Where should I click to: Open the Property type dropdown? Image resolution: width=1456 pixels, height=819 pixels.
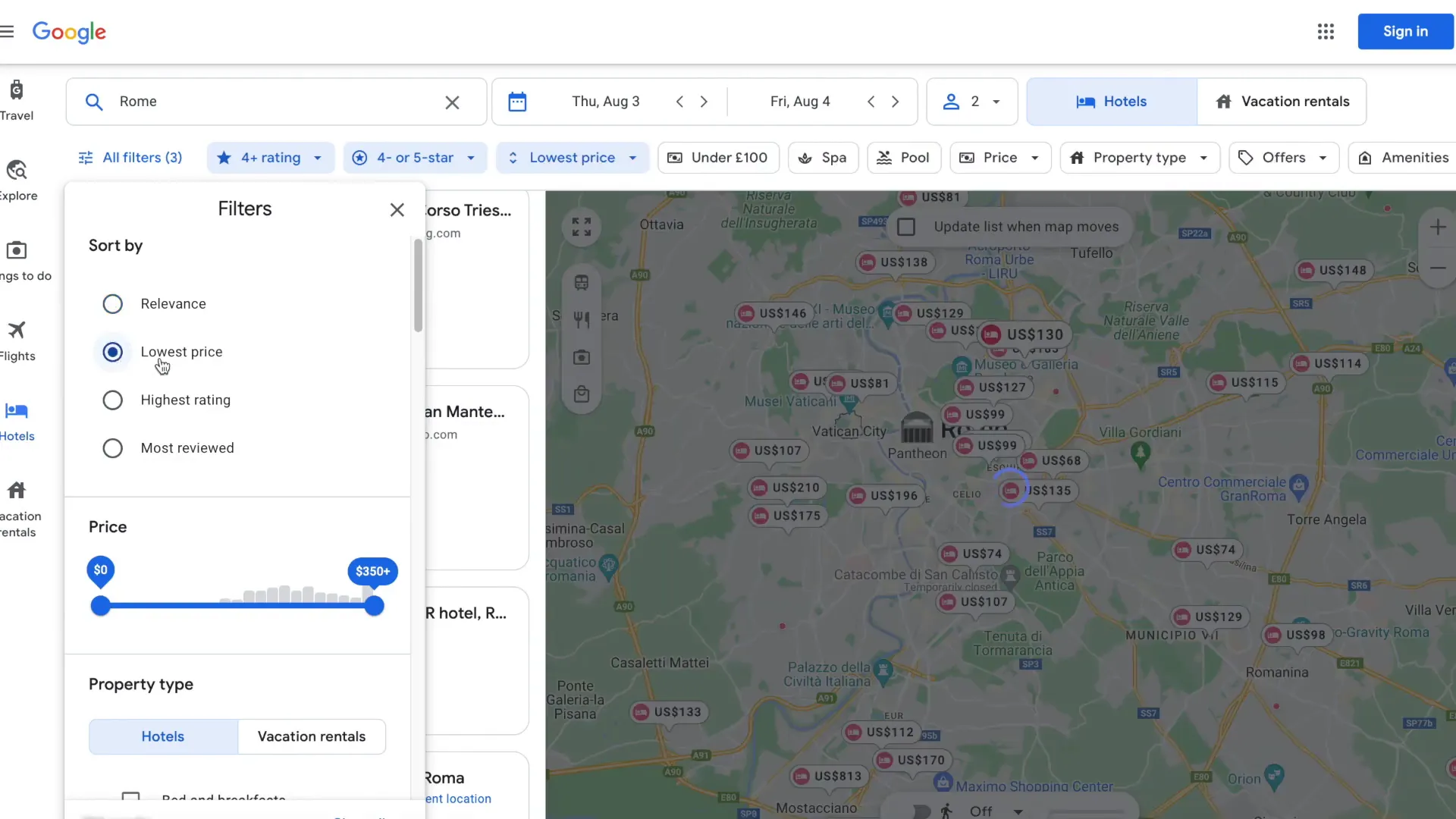(1140, 158)
